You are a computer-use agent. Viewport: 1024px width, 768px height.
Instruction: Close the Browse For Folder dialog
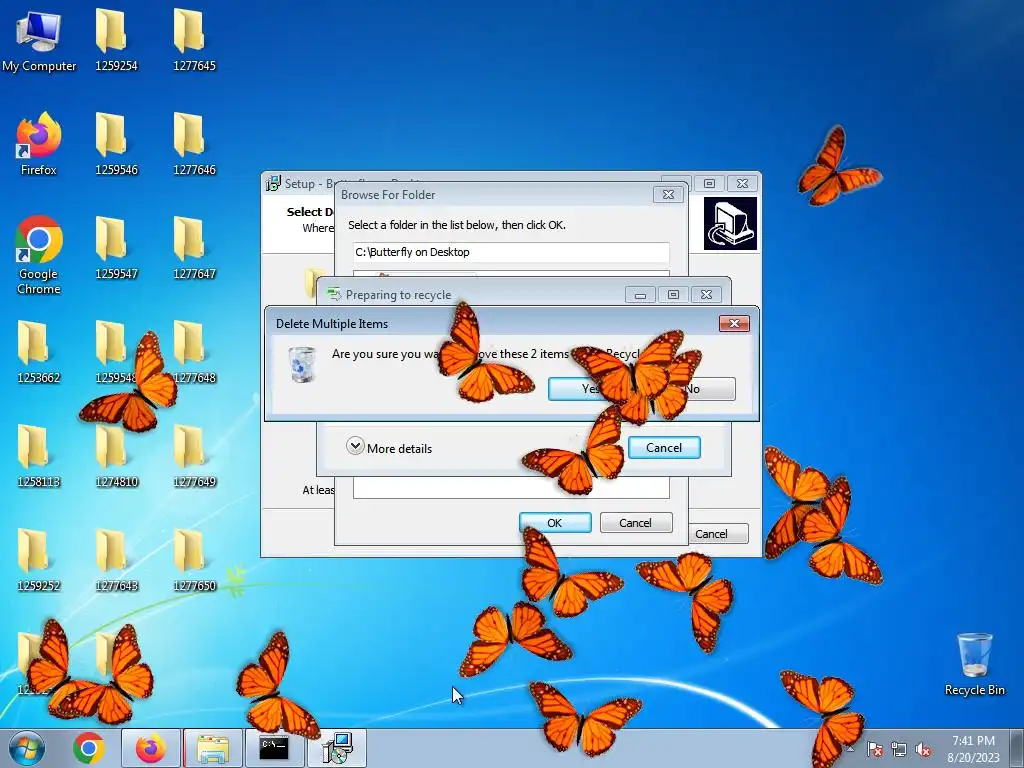pyautogui.click(x=668, y=195)
